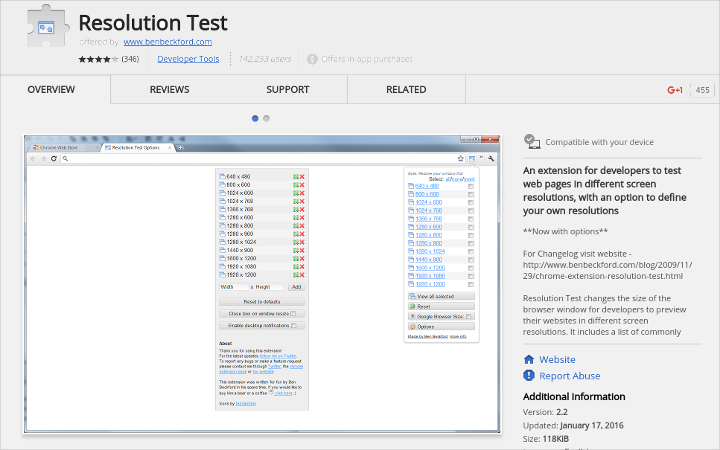Viewport: 720px width, 450px height.
Task: Click the extension preview screenshot
Action: point(262,284)
